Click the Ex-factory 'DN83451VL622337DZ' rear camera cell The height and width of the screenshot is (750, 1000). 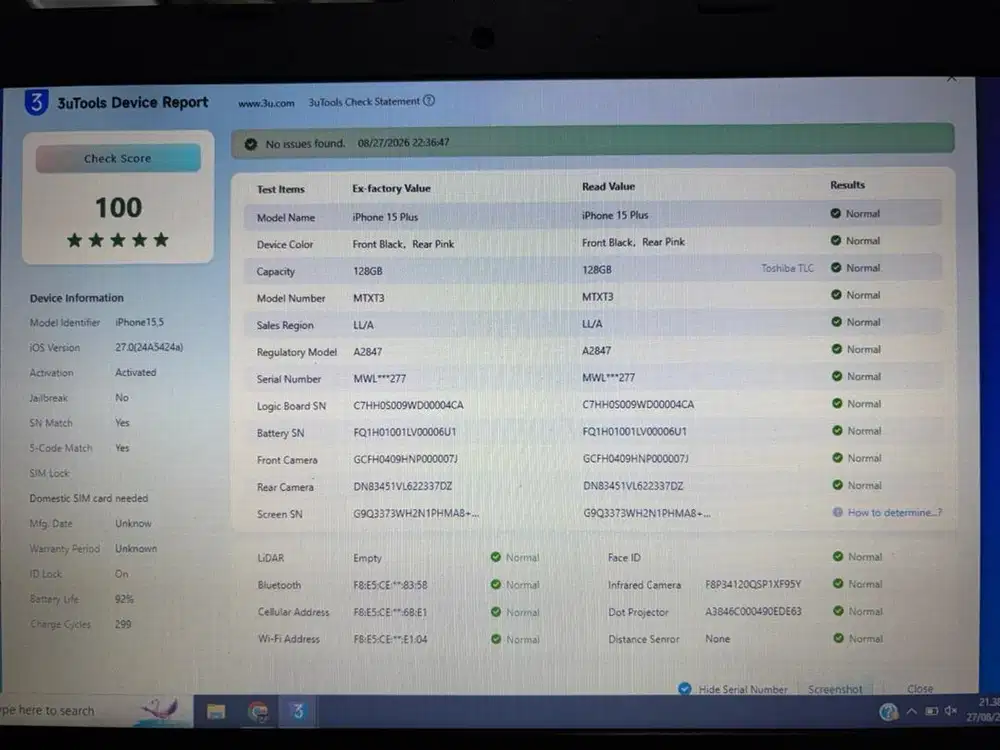402,486
